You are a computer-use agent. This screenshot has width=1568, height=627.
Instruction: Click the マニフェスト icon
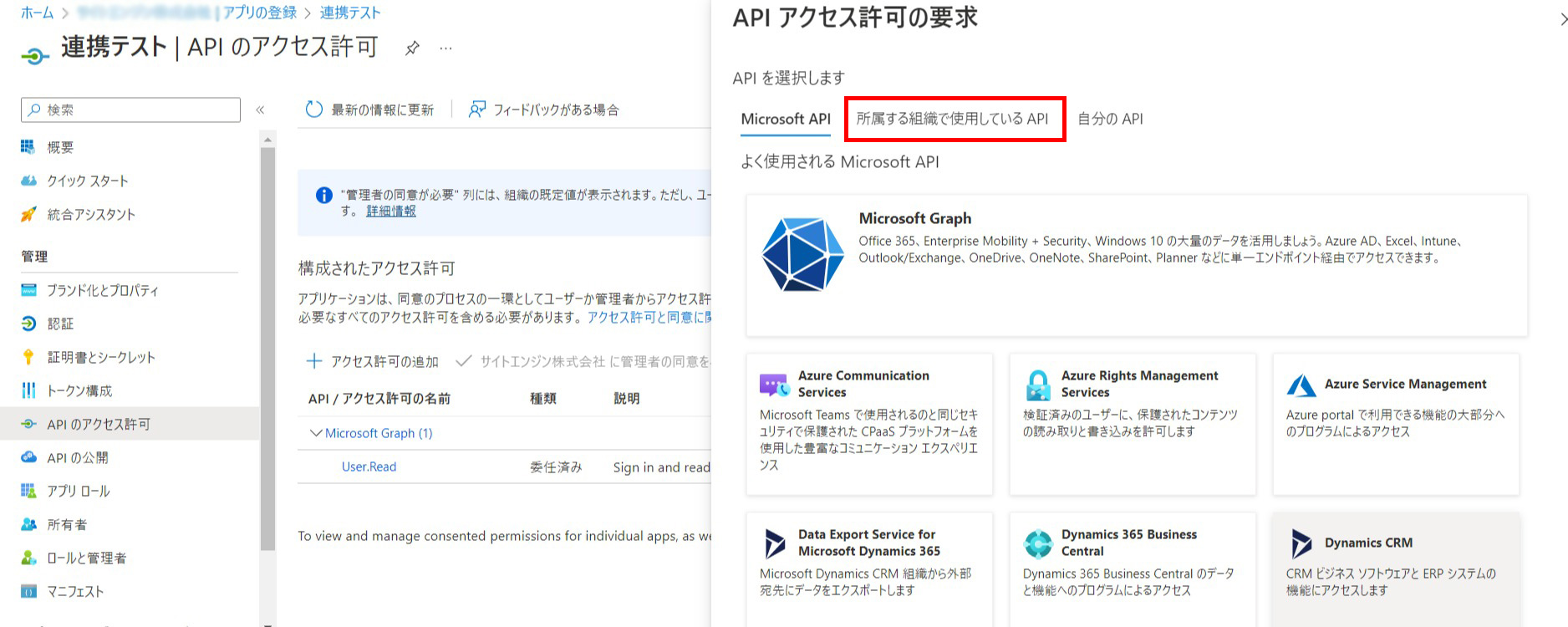pyautogui.click(x=28, y=591)
